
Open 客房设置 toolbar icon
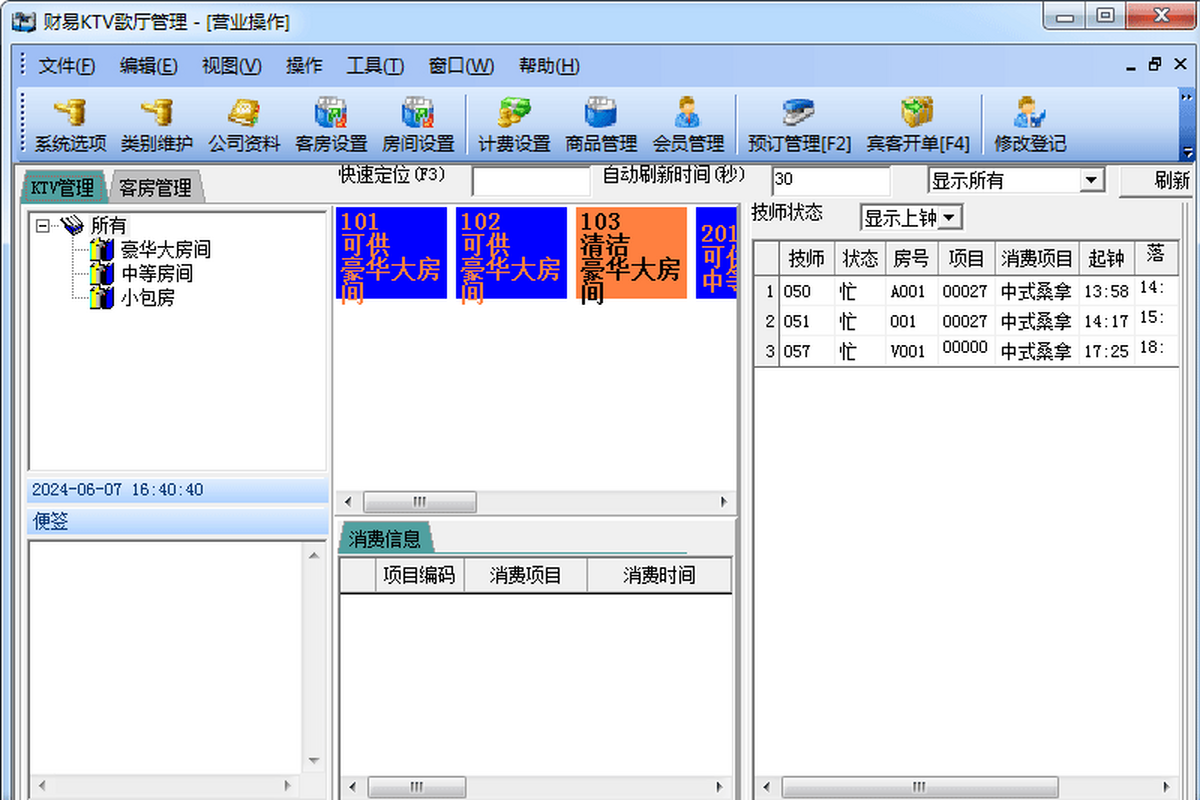[x=331, y=125]
